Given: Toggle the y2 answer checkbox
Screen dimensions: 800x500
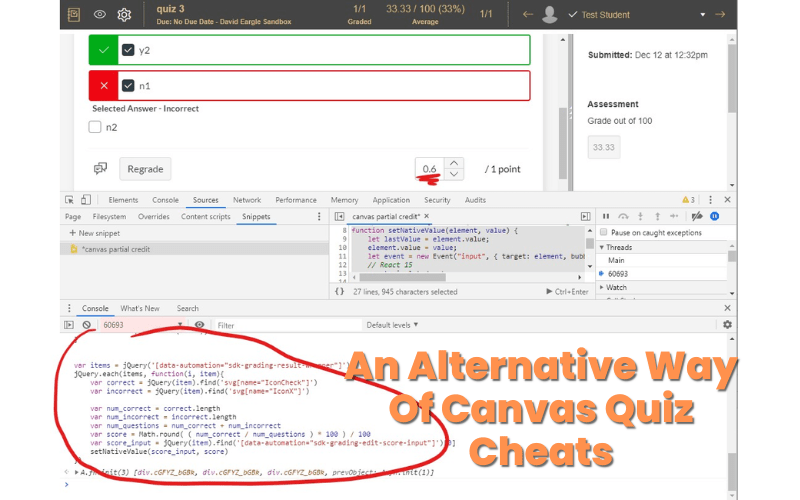Looking at the screenshot, I should 128,50.
